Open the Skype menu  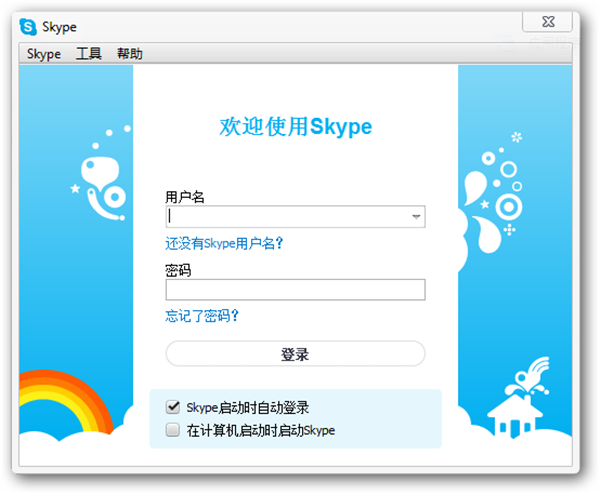click(44, 54)
